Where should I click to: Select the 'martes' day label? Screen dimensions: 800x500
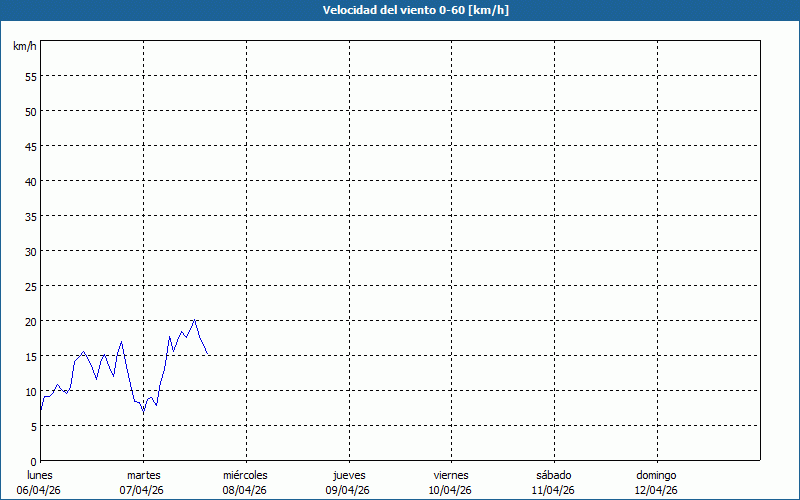(x=143, y=475)
